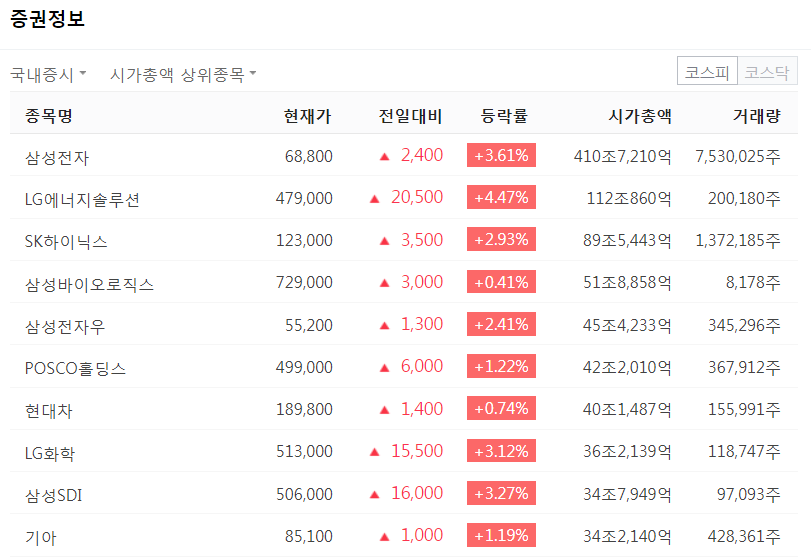Click the 499,000 current price
811x560 pixels.
tap(304, 367)
